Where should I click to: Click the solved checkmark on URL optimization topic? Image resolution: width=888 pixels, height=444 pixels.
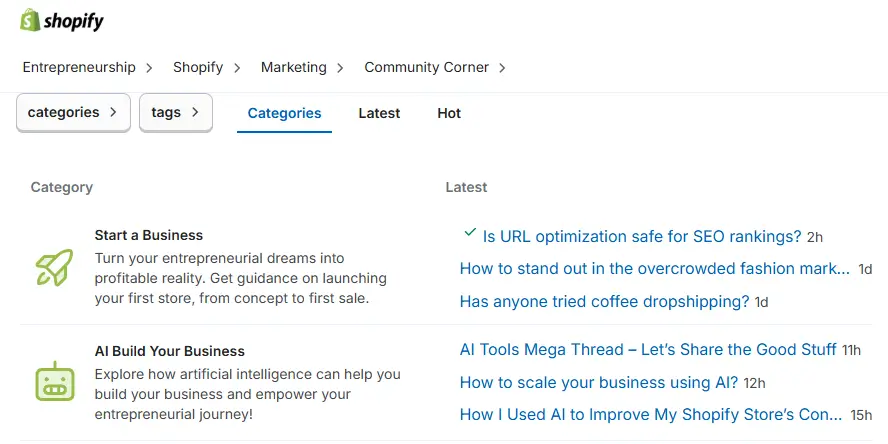(x=470, y=233)
